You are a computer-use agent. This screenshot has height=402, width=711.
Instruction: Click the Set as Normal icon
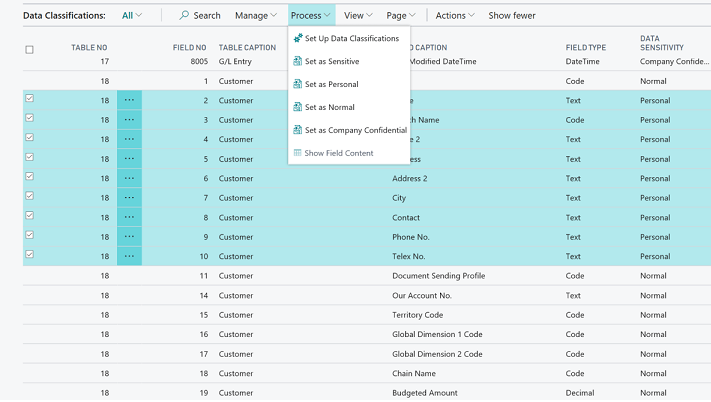point(297,107)
